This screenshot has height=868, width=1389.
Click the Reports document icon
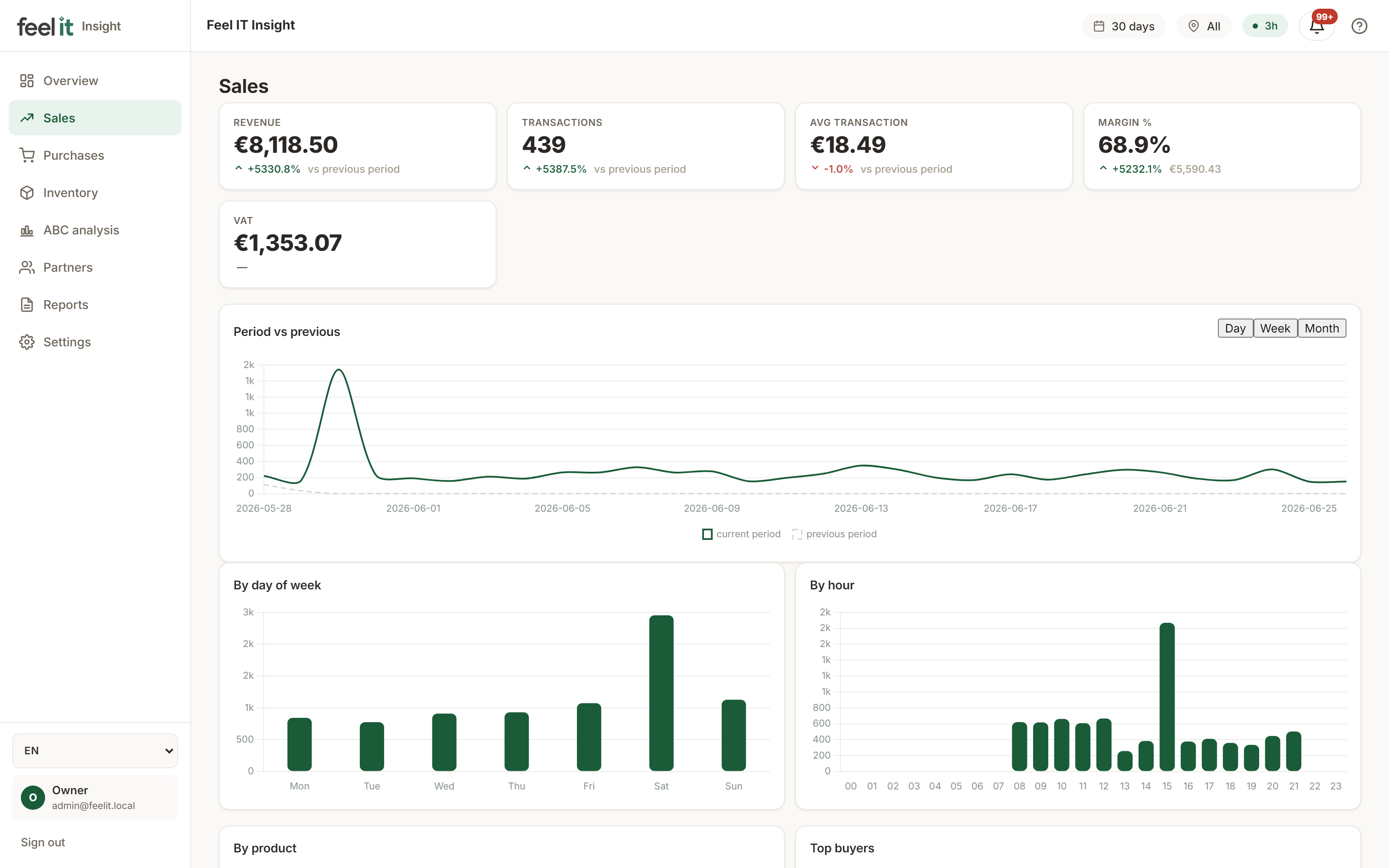pyautogui.click(x=27, y=305)
